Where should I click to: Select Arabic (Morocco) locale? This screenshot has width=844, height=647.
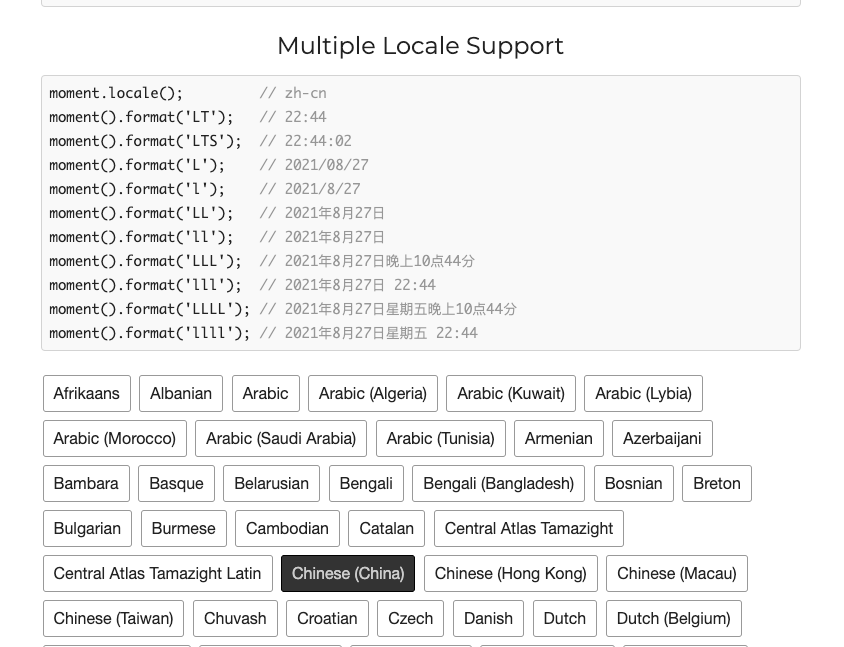coord(114,438)
